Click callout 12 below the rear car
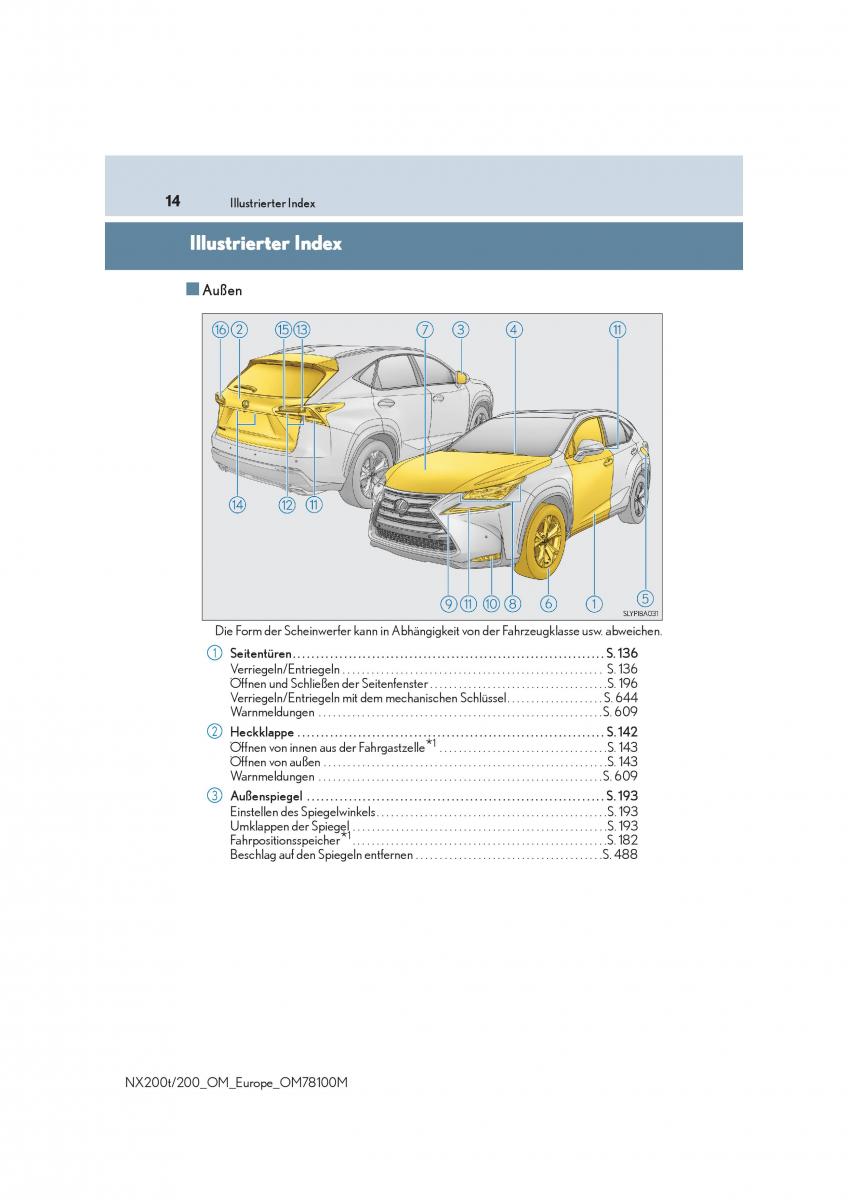 (x=287, y=505)
